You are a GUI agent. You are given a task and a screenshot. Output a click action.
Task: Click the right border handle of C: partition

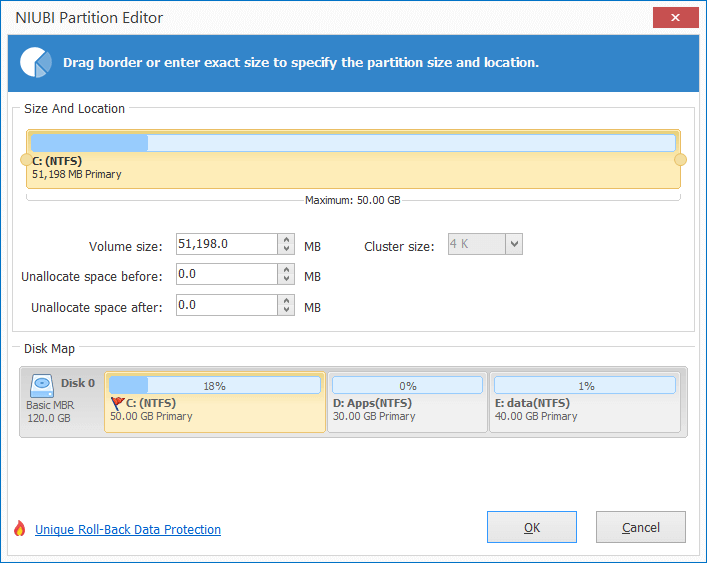tap(680, 160)
